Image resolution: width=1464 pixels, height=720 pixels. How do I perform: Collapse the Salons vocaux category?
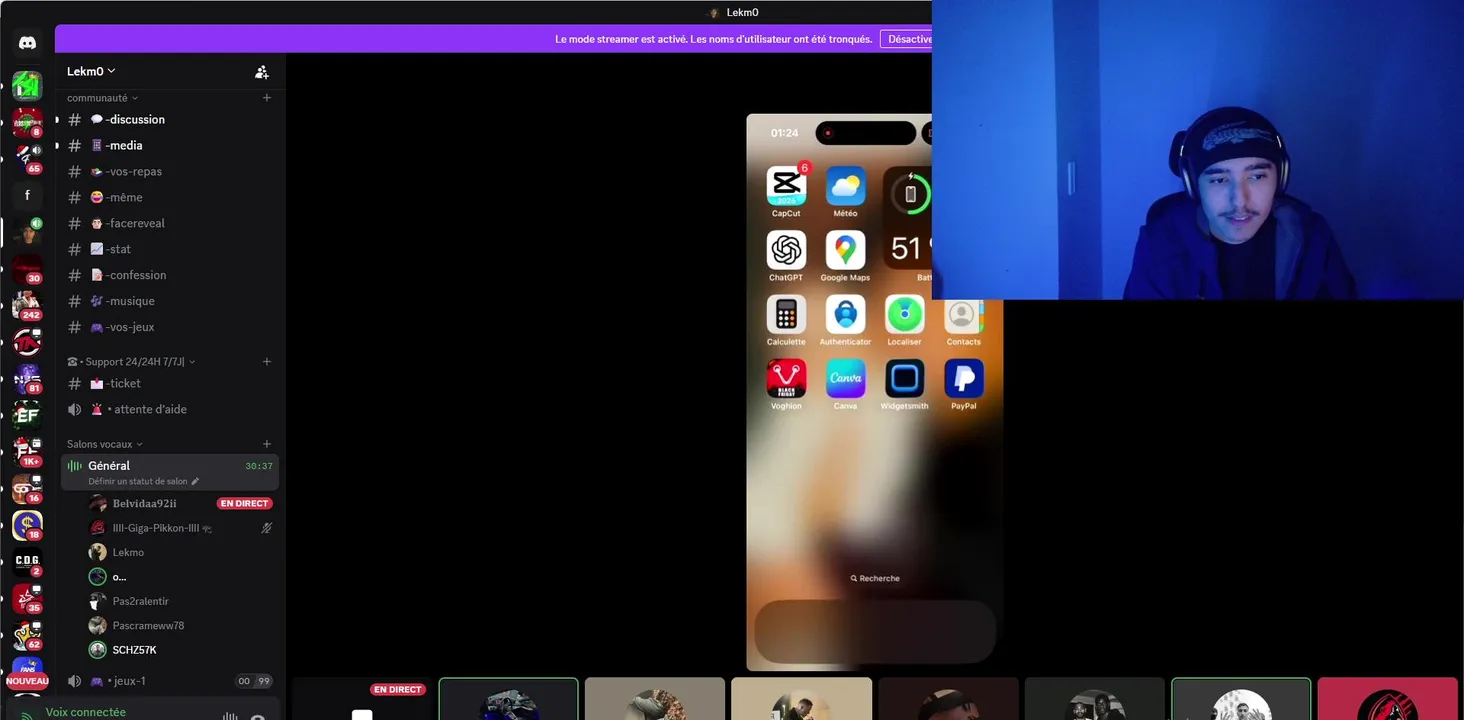(104, 444)
